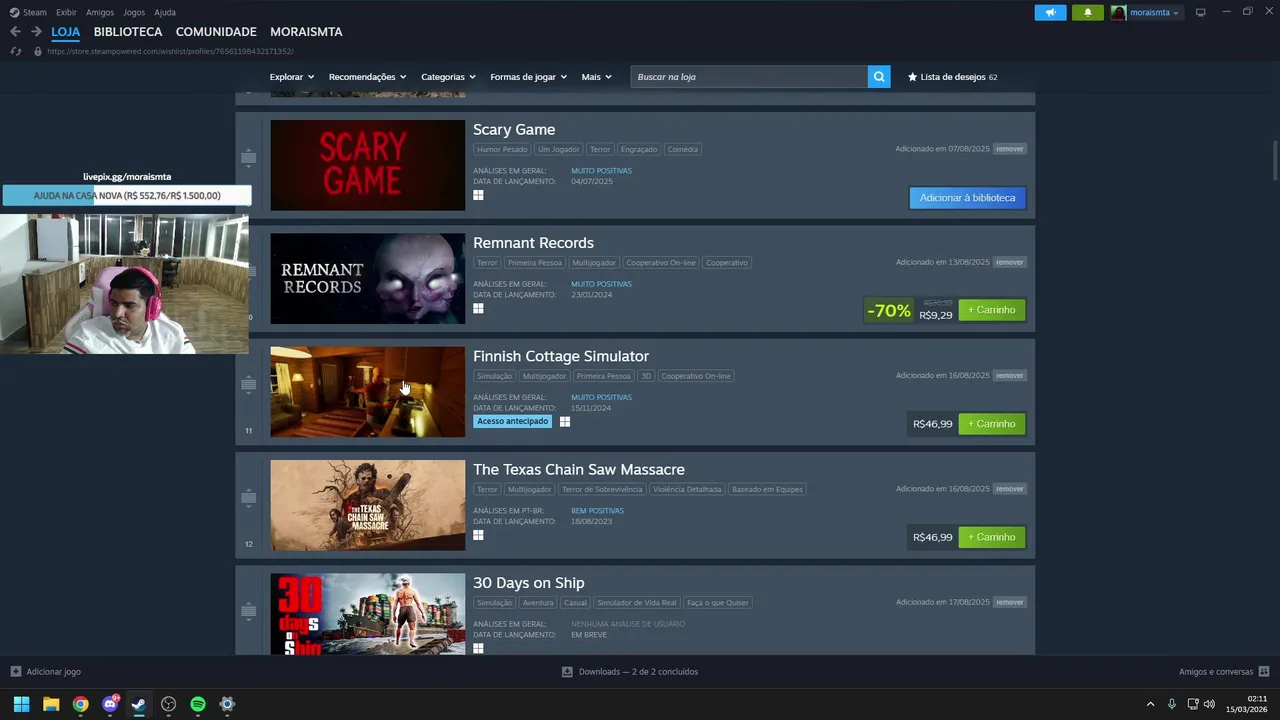Click the Adicionar jogo plus icon
The image size is (1280, 720).
point(15,672)
